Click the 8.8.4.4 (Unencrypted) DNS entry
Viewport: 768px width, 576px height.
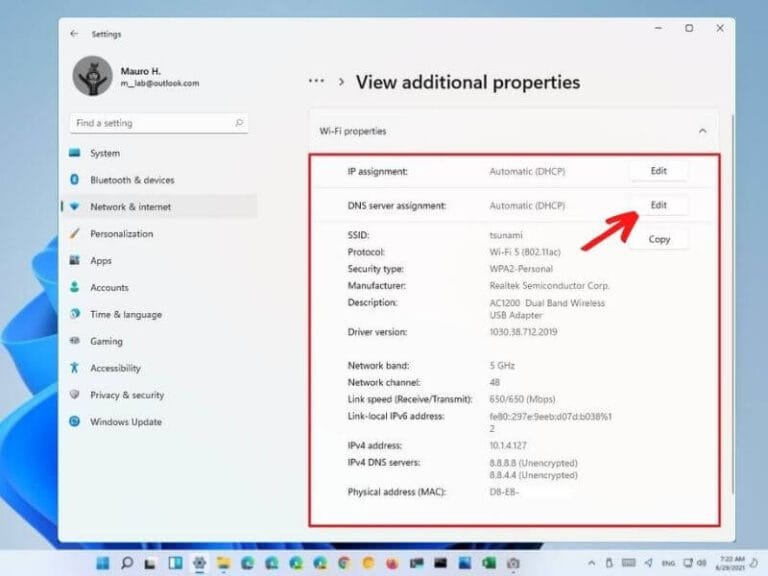click(533, 475)
